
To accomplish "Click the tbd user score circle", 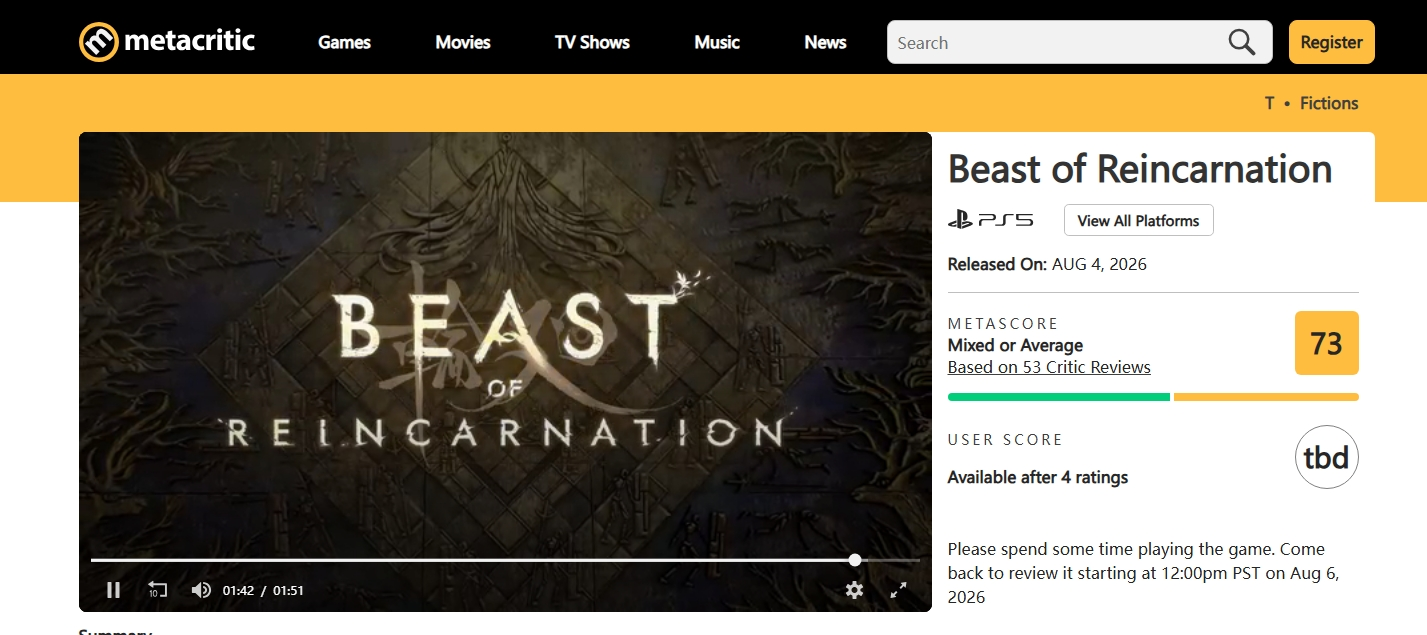I will pyautogui.click(x=1326, y=457).
